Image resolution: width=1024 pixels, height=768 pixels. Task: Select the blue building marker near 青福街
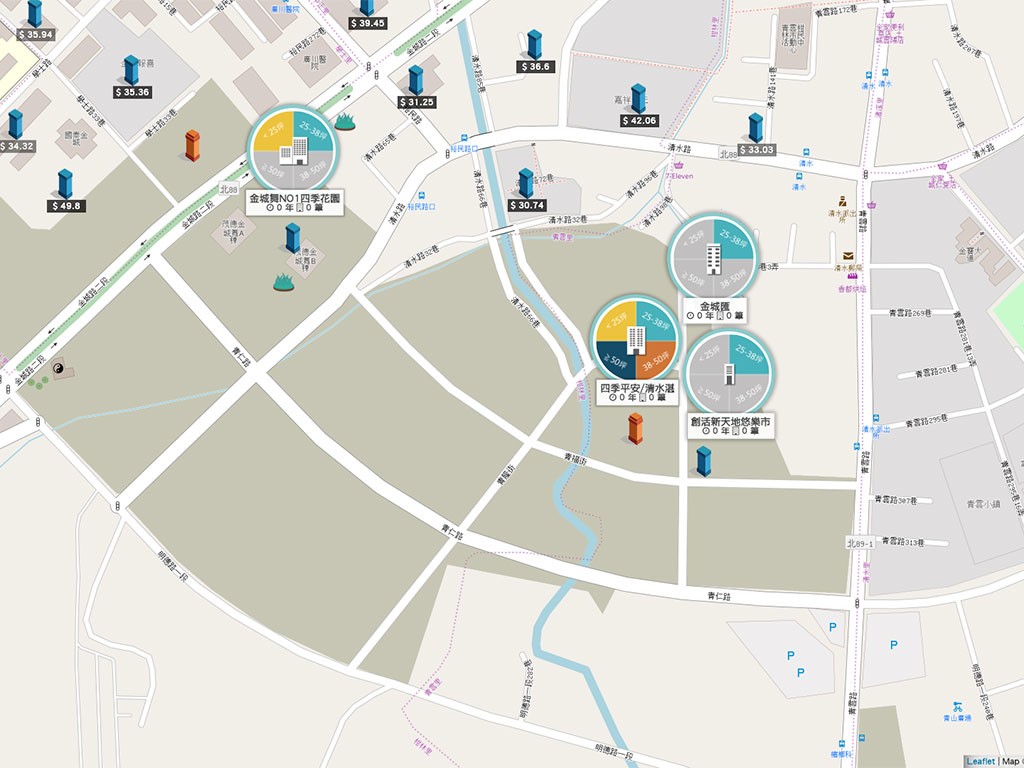click(x=703, y=461)
